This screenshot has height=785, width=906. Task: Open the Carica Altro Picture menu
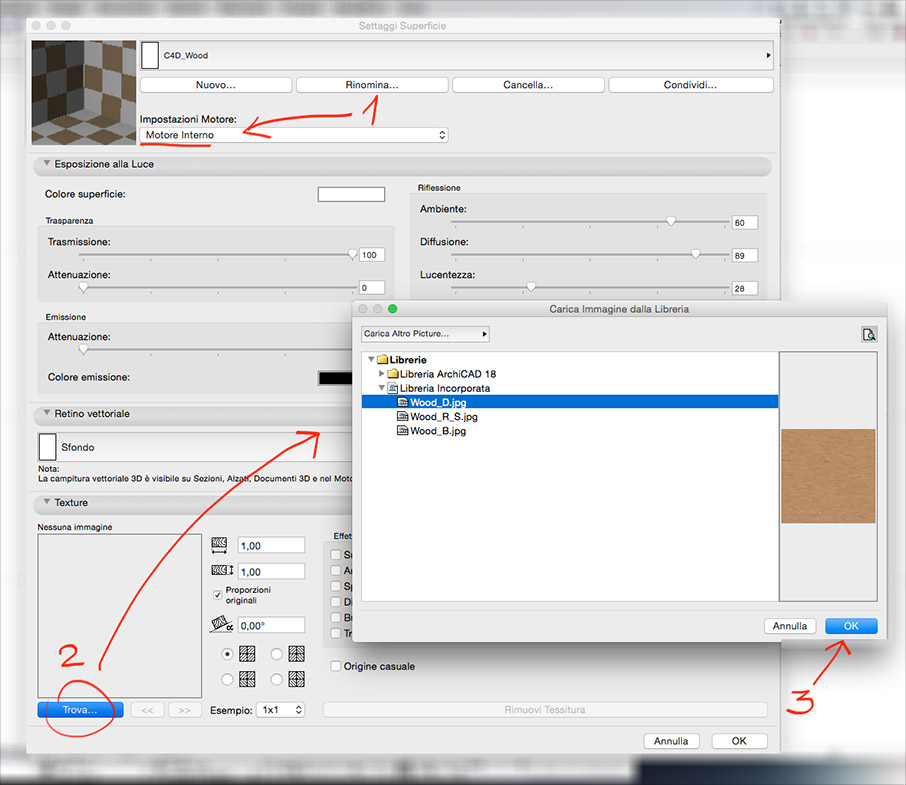425,334
